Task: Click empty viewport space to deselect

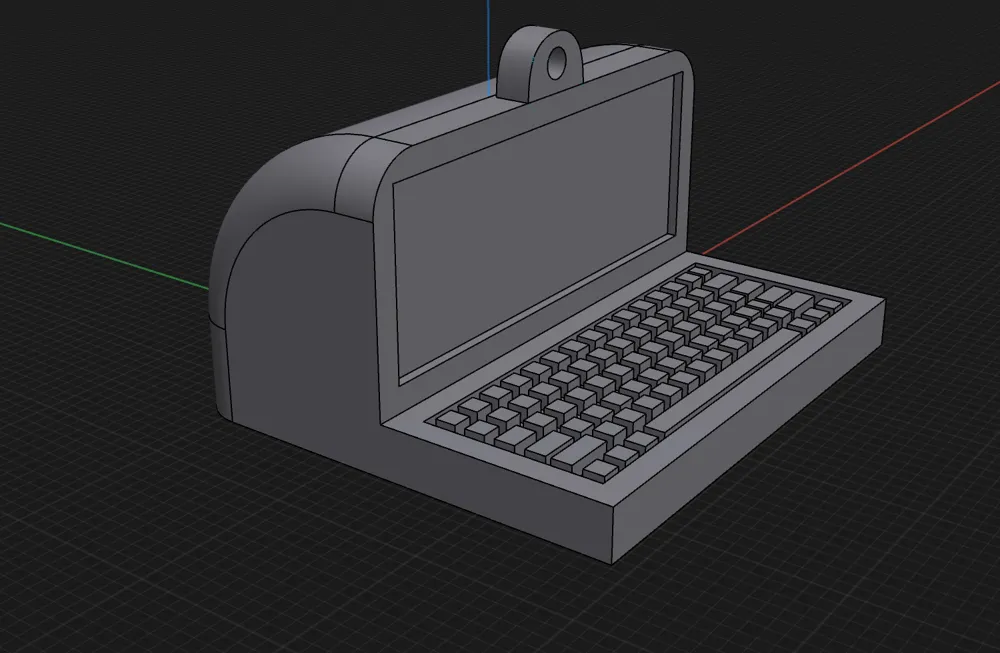Action: point(120,560)
